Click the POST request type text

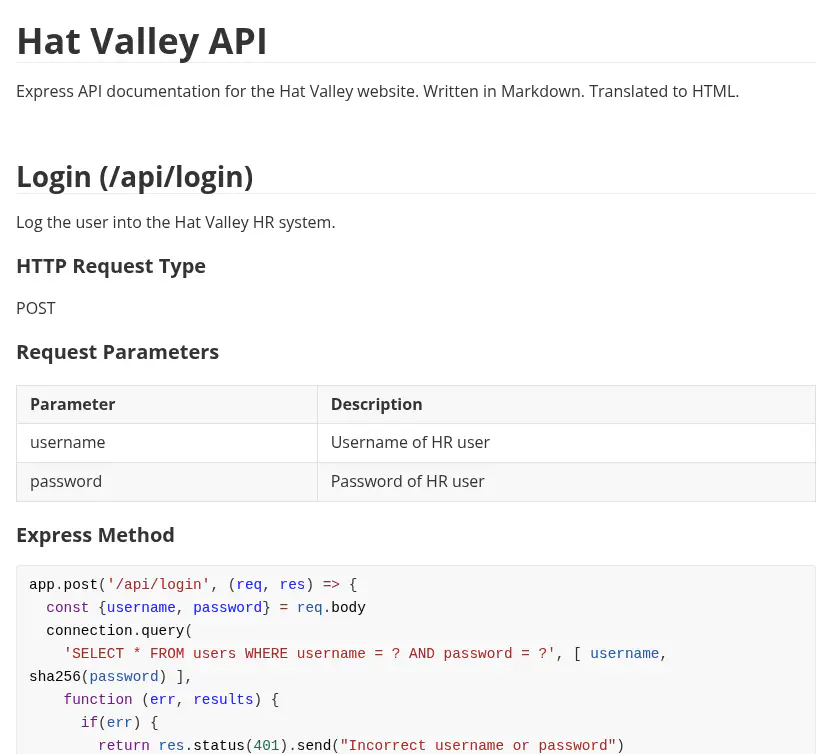click(x=36, y=308)
